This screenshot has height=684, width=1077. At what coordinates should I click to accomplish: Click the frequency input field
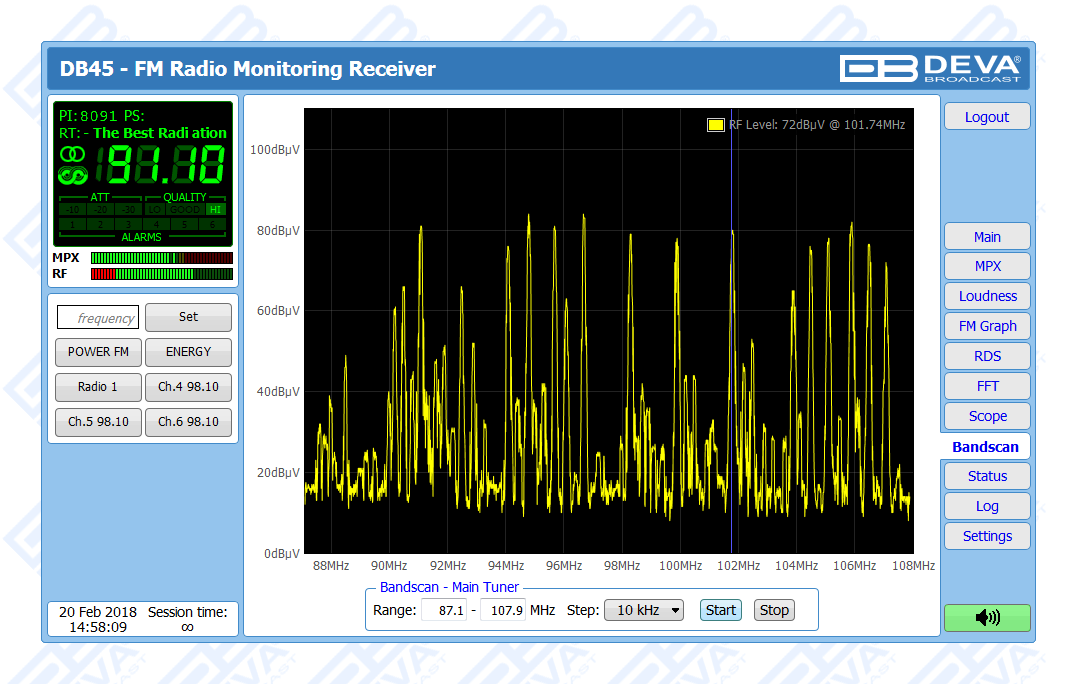[x=98, y=318]
